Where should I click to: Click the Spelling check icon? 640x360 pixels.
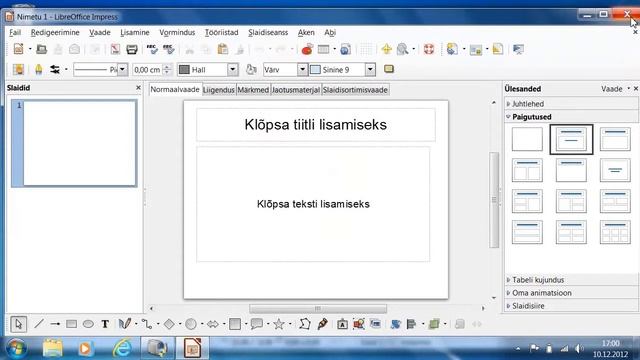pyautogui.click(x=152, y=49)
